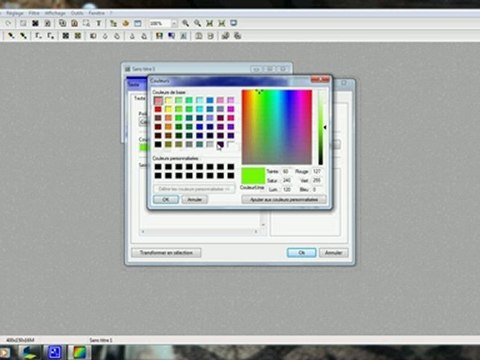480x360 pixels.
Task: Select the white basic color swatch
Action: click(x=231, y=144)
